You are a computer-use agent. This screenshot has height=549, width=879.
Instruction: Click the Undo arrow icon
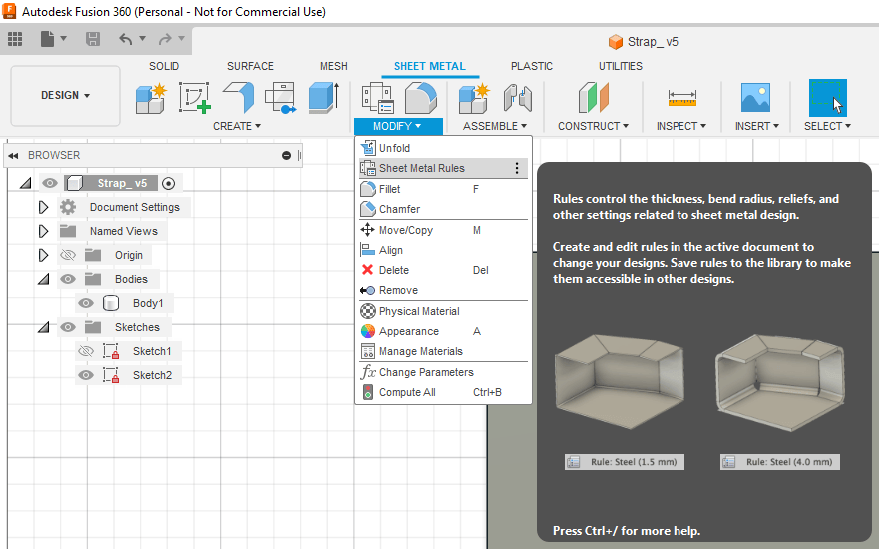pos(125,40)
